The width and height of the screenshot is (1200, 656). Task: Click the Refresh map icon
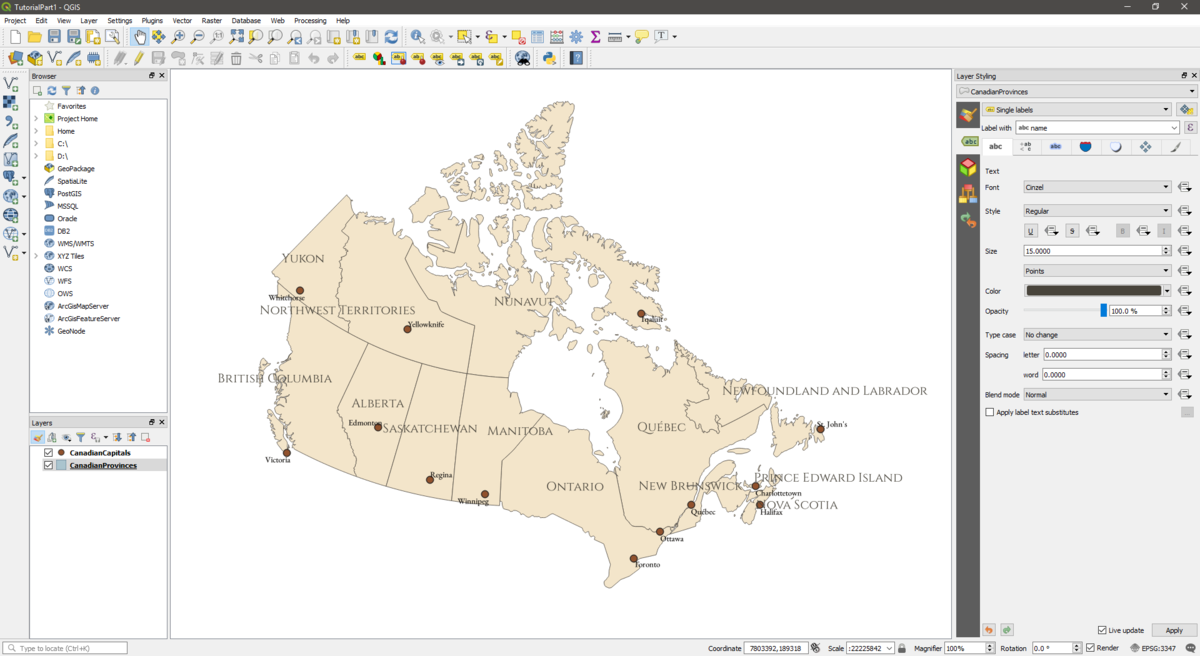391,36
